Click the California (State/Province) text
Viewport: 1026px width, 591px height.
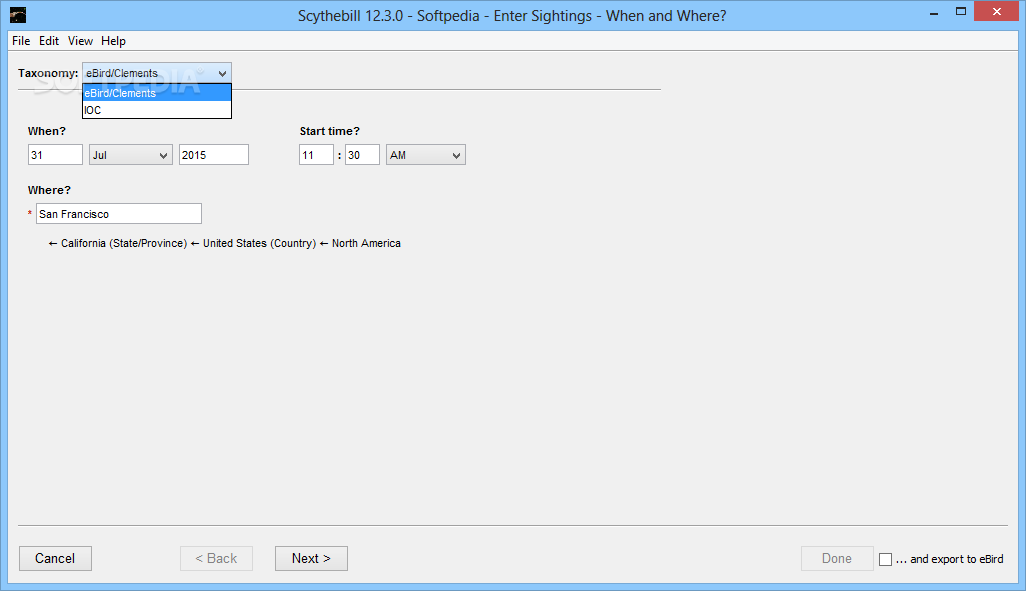click(124, 243)
